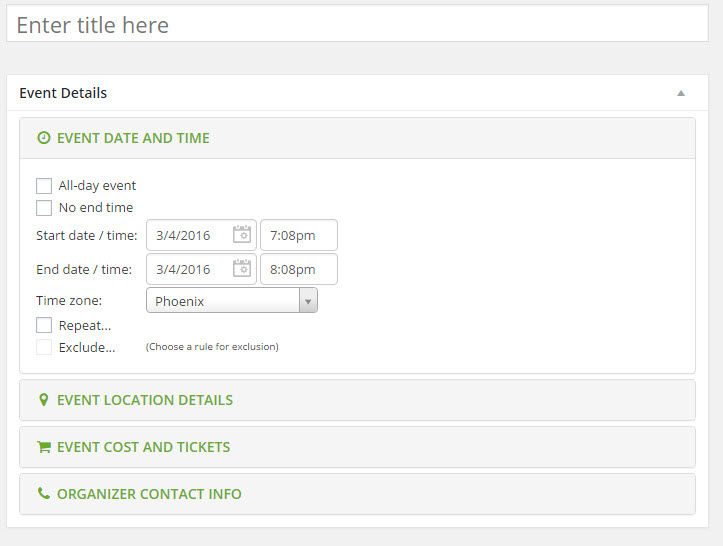
Task: Edit the 8:08pm end time field
Action: (x=299, y=269)
